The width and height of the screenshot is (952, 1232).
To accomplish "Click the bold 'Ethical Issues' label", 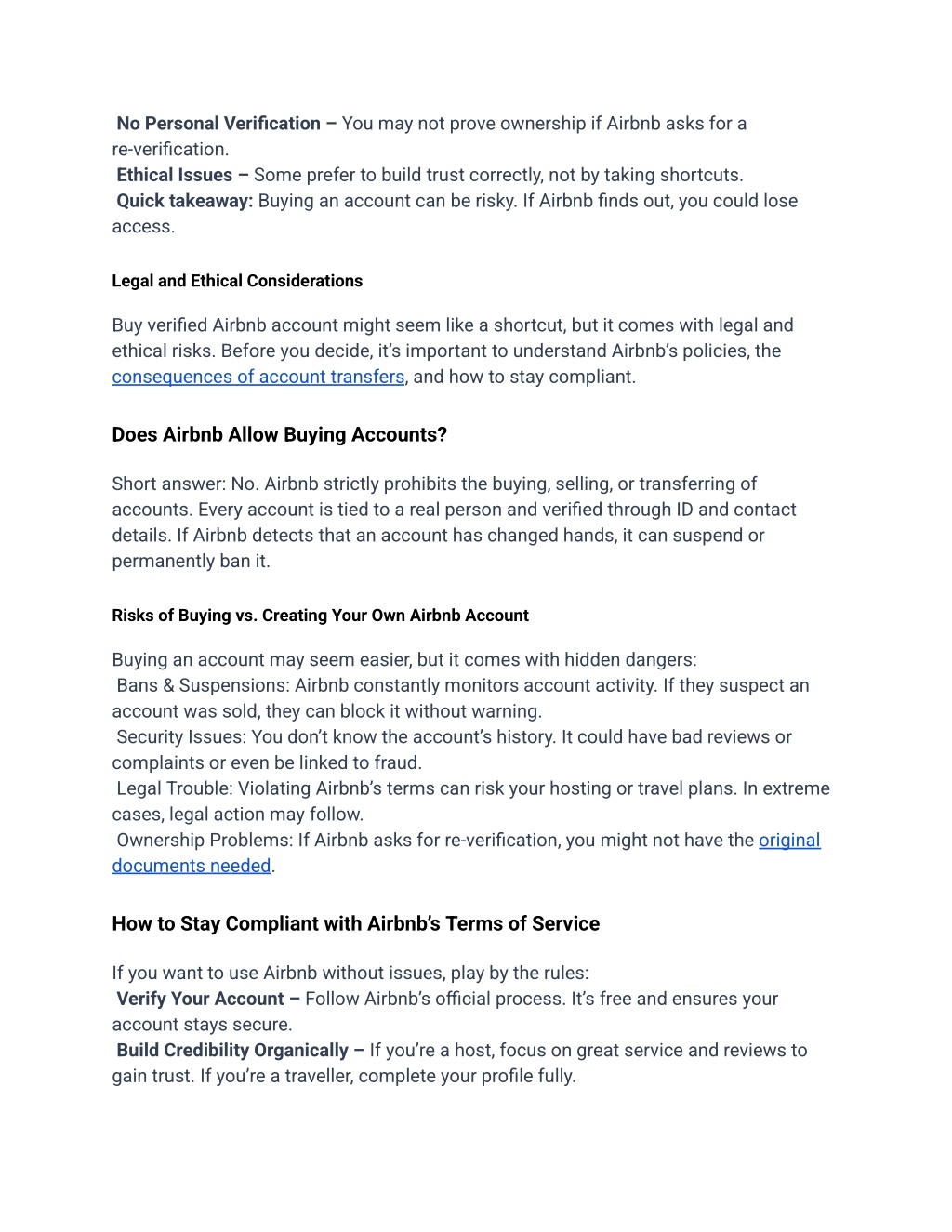I will click(x=175, y=175).
